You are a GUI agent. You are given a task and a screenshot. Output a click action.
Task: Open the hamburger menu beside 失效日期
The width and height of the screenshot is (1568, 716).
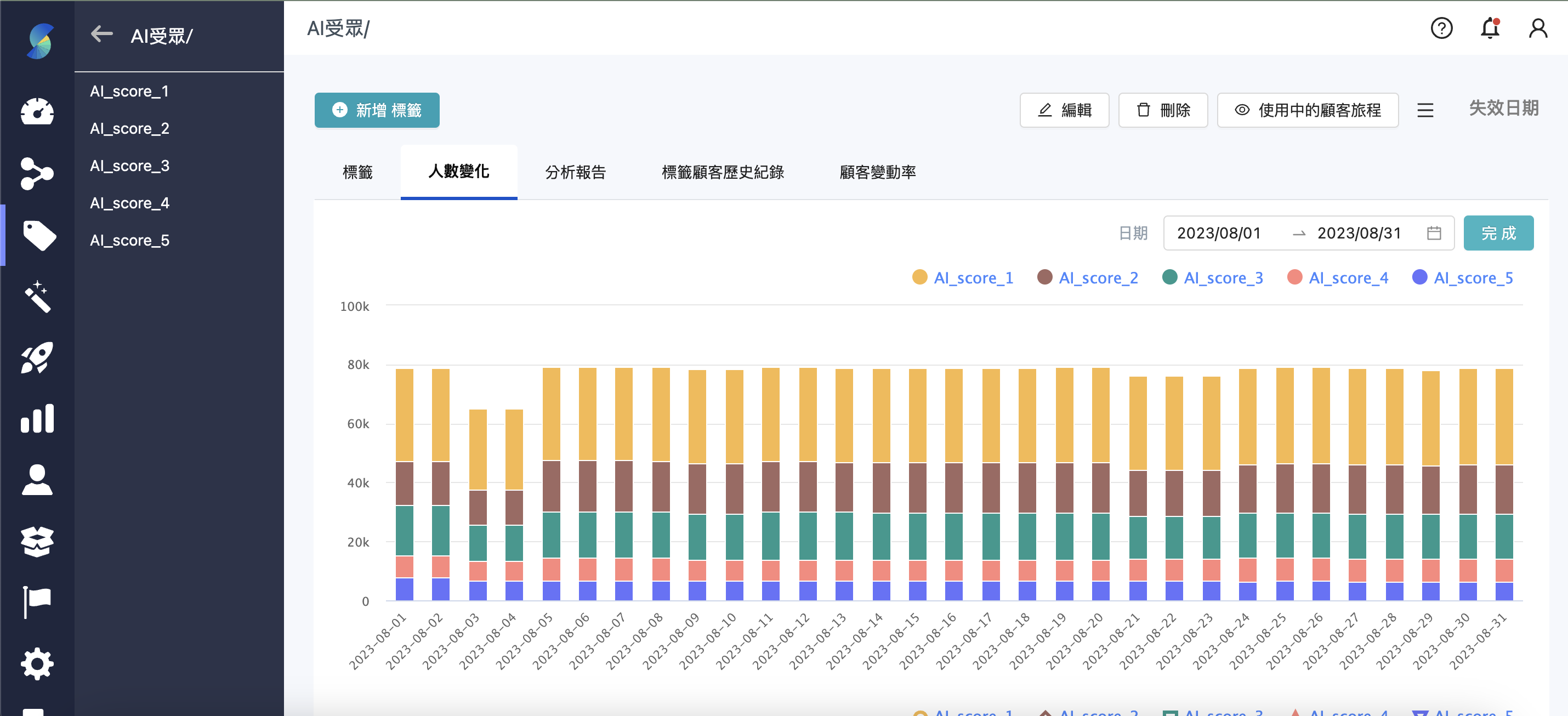[1425, 110]
